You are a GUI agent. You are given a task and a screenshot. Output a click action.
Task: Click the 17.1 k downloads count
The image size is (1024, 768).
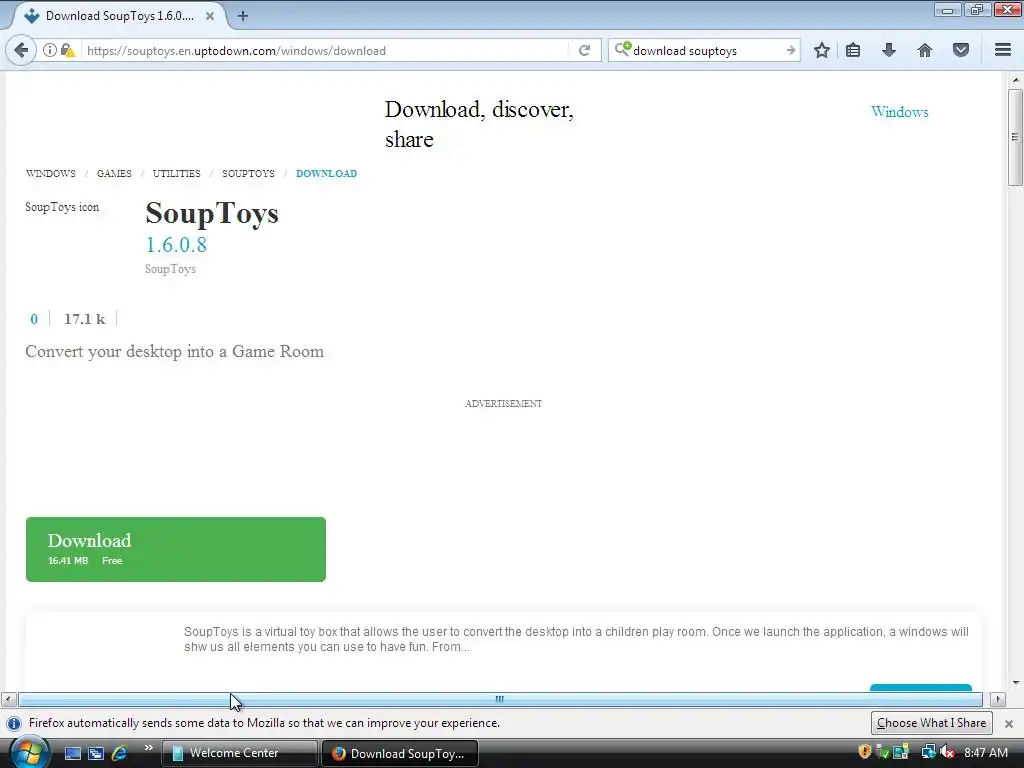(x=84, y=319)
